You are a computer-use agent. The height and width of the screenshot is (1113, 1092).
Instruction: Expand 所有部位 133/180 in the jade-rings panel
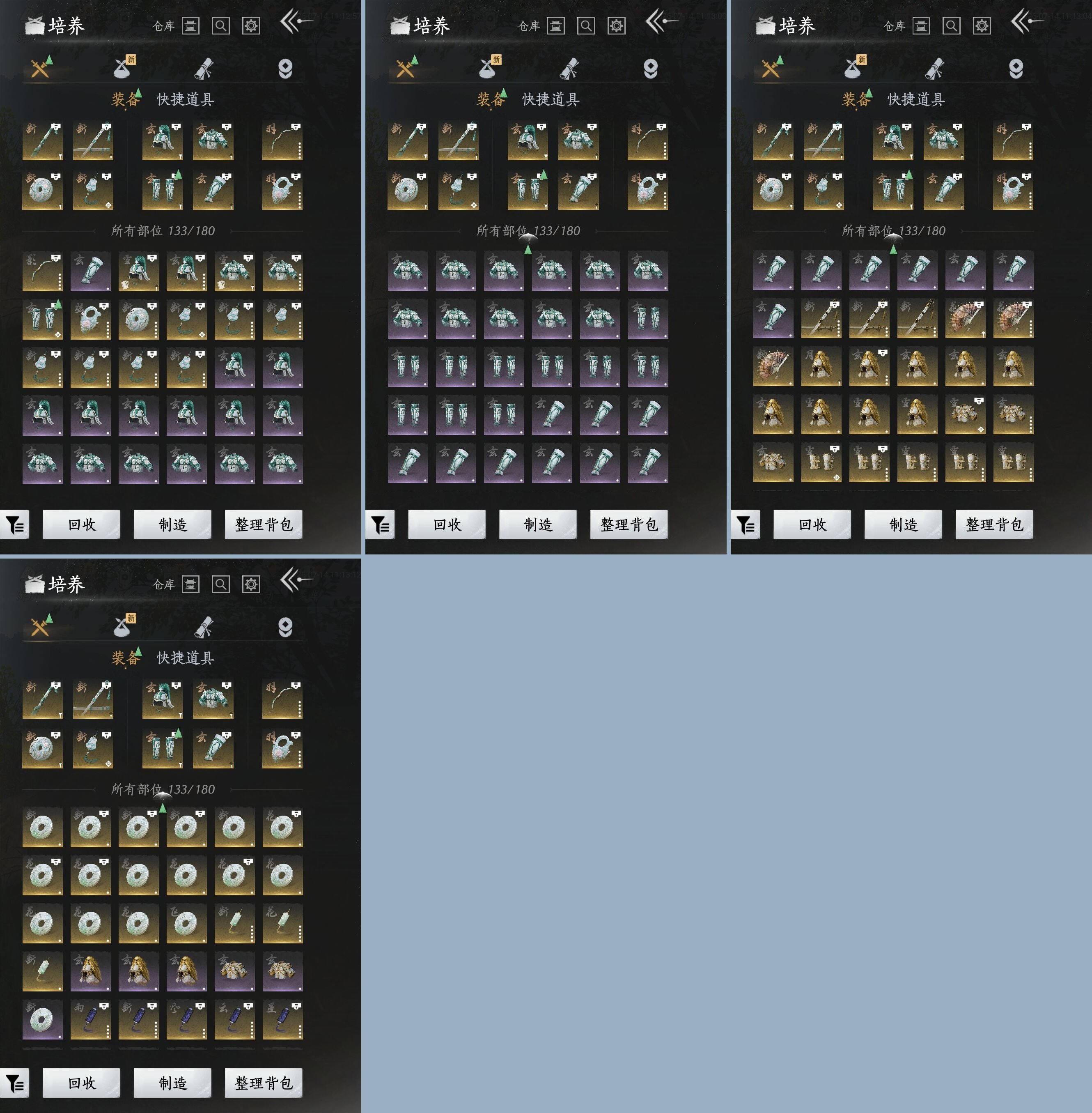(163, 789)
